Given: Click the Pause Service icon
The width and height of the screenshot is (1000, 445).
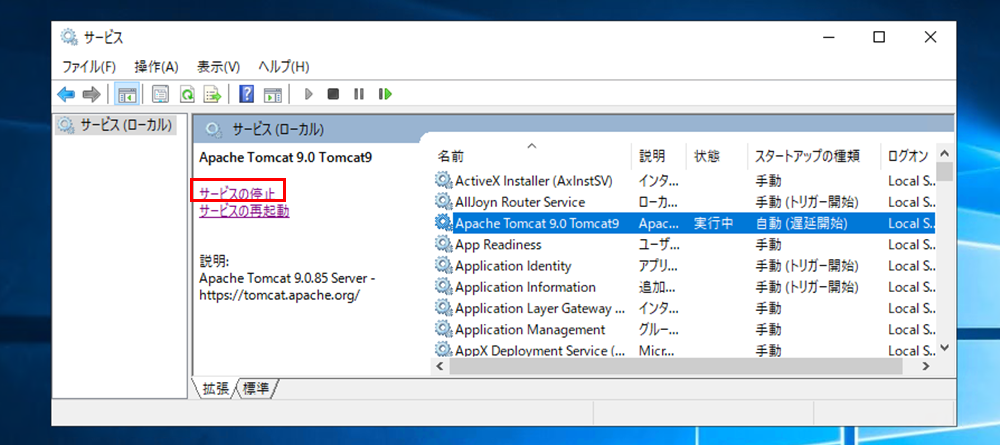Looking at the screenshot, I should tap(358, 94).
